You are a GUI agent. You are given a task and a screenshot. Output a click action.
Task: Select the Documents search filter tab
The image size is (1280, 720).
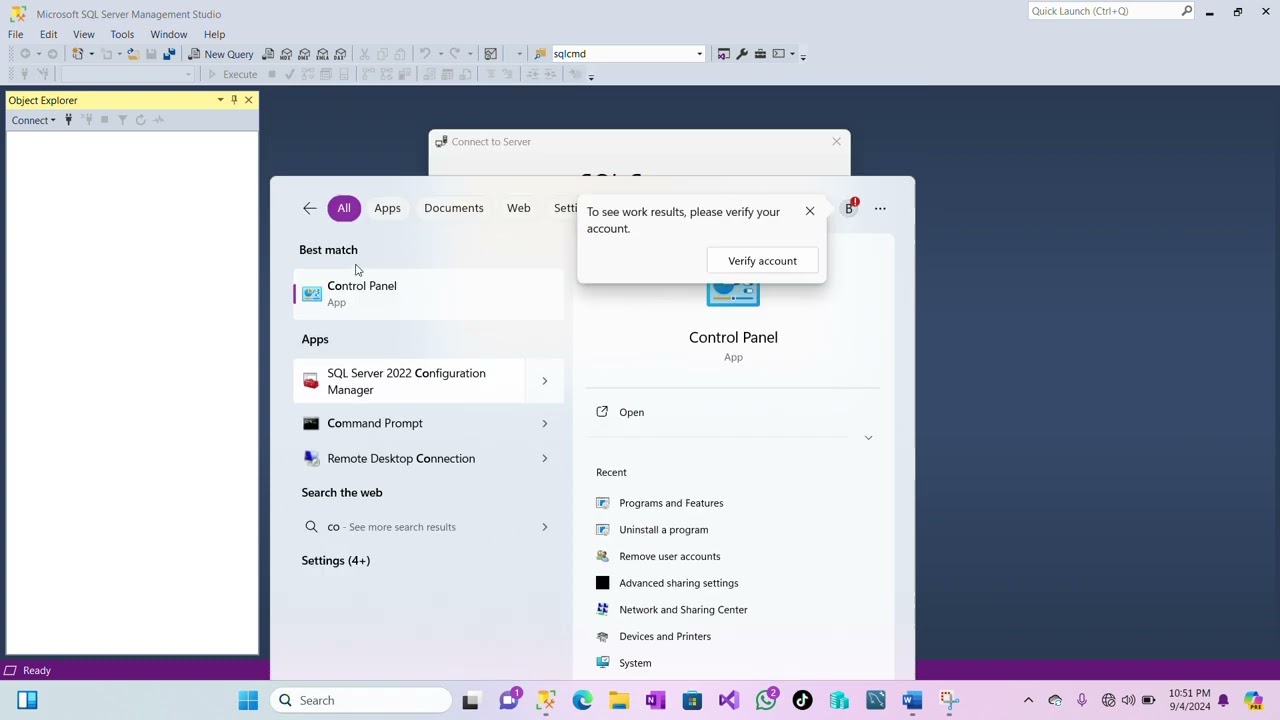pos(454,208)
